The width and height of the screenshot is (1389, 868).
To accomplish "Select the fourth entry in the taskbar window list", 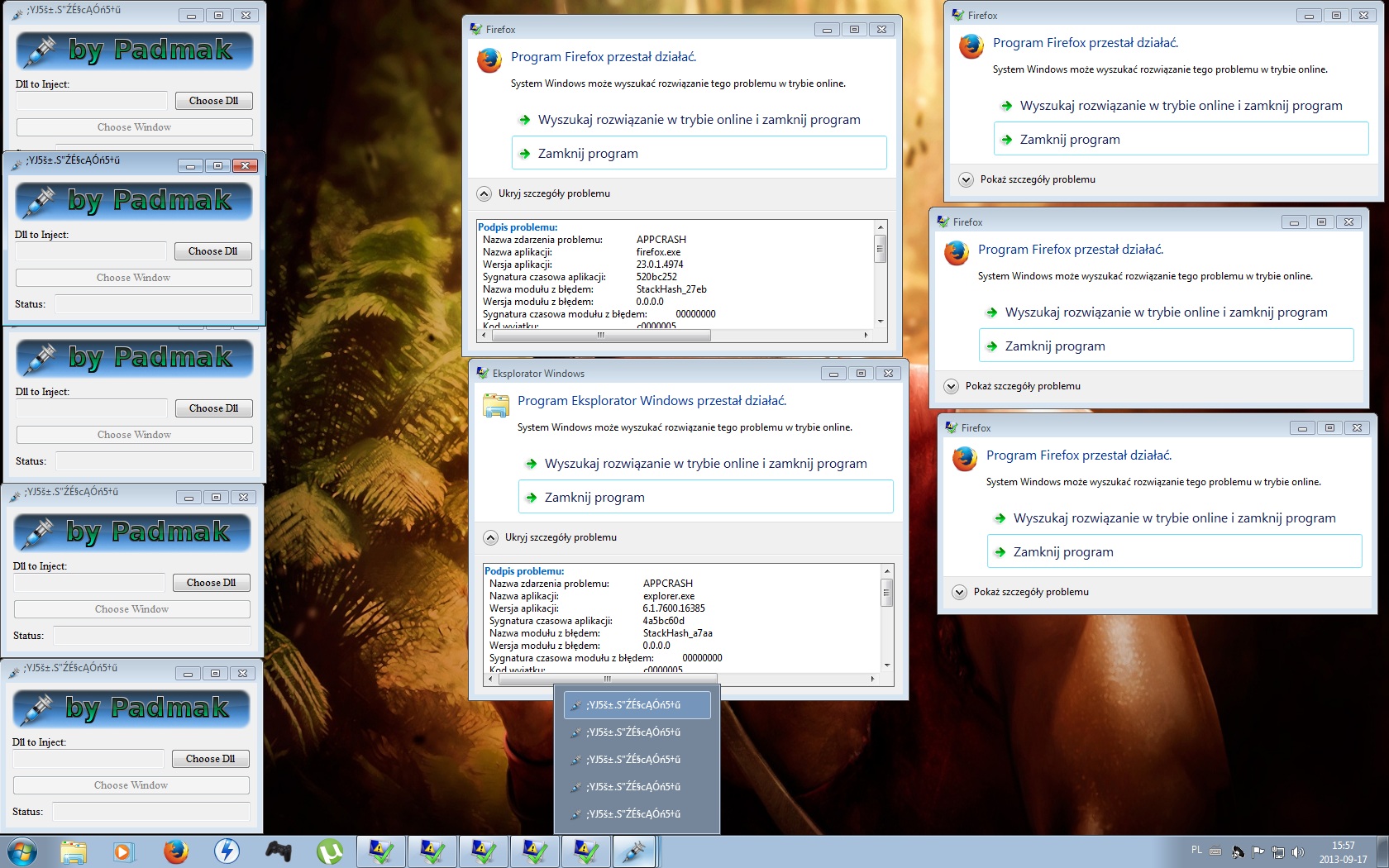I will (x=637, y=787).
